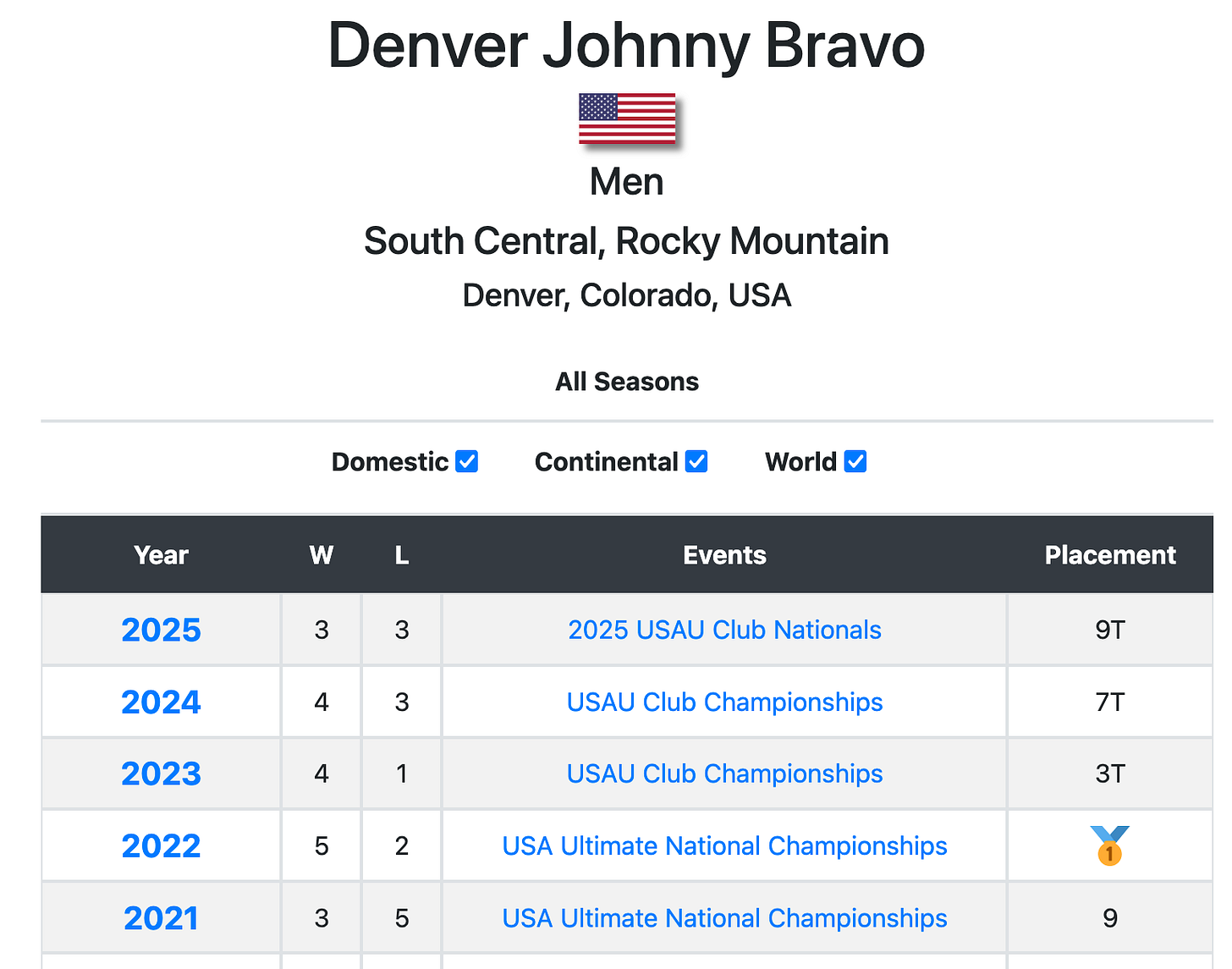Viewport: 1232px width, 969px height.
Task: Open 2021 USA Ultimate National Championships
Action: [x=724, y=918]
